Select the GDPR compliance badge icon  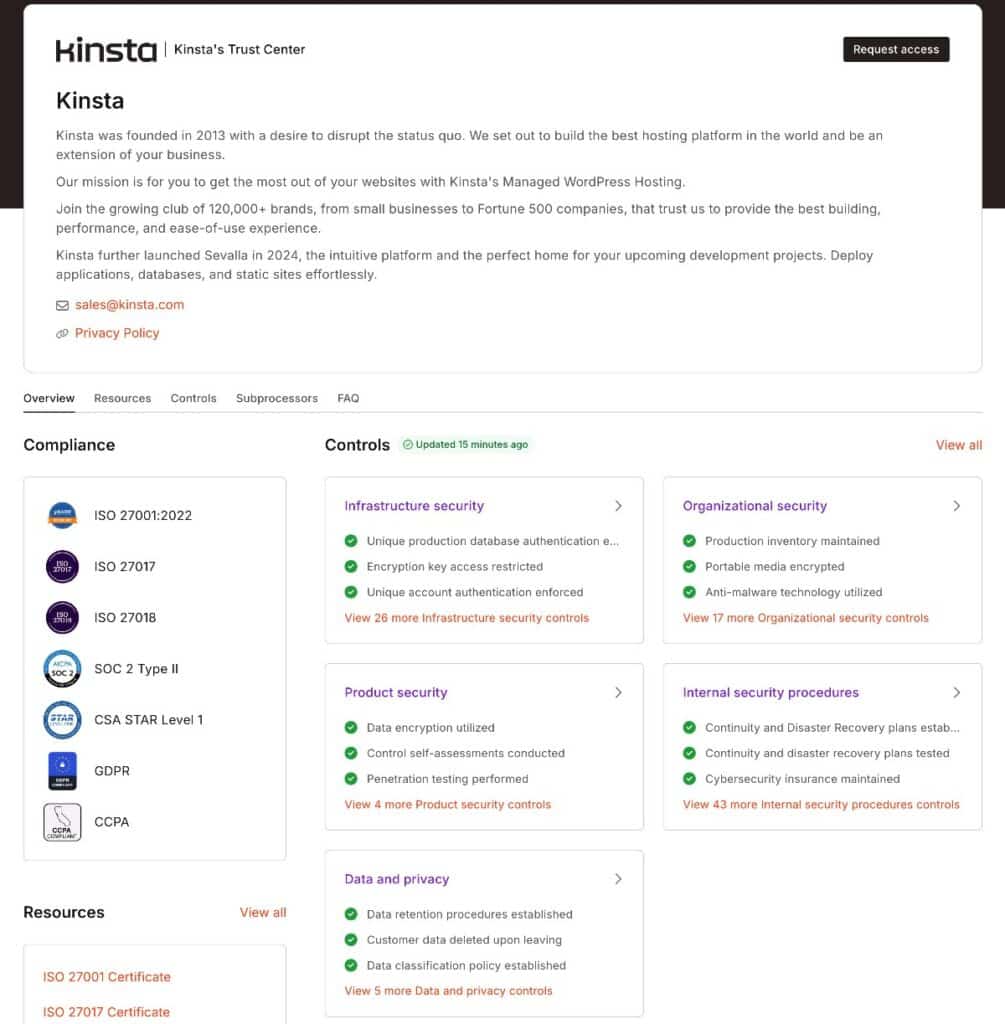[x=62, y=770]
